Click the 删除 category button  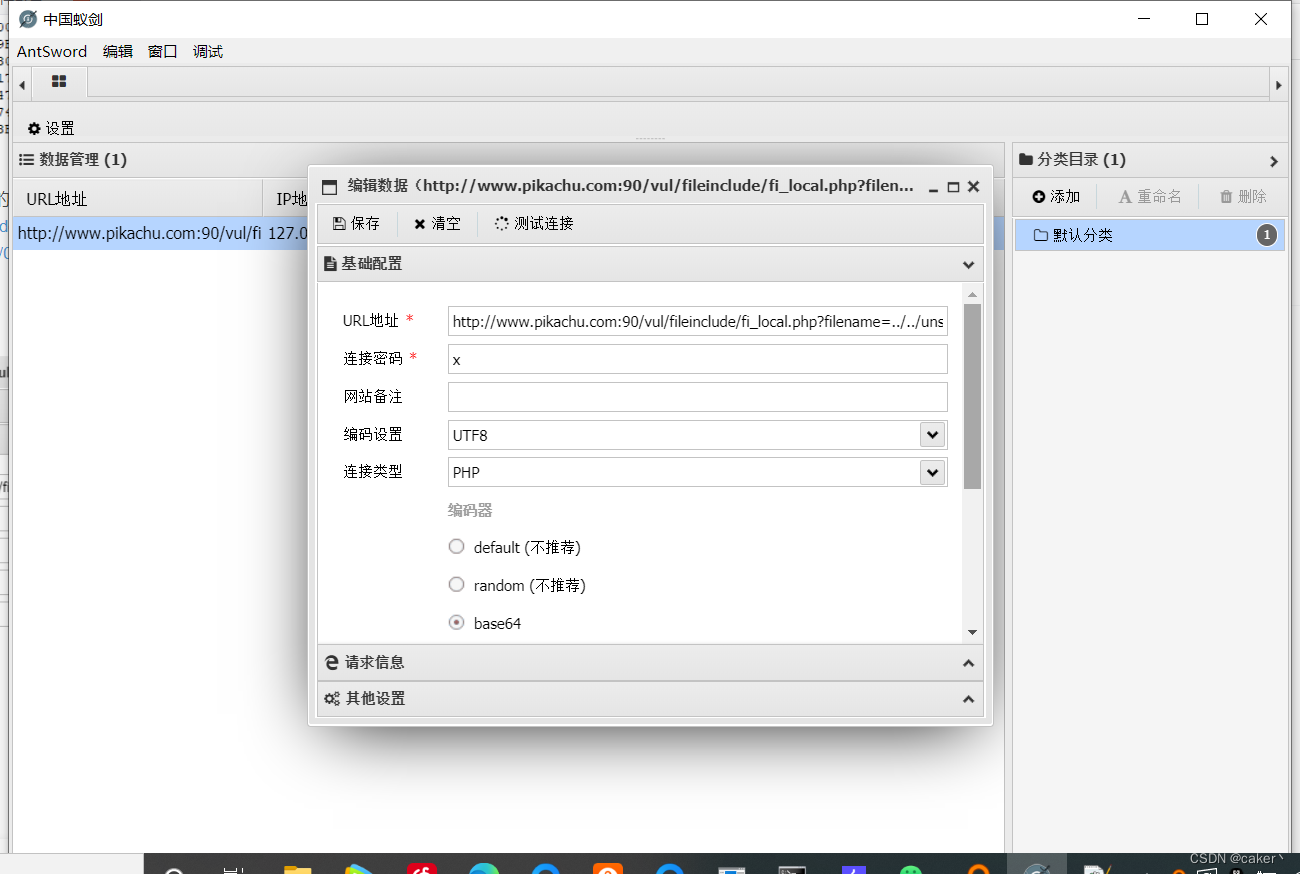(1243, 197)
